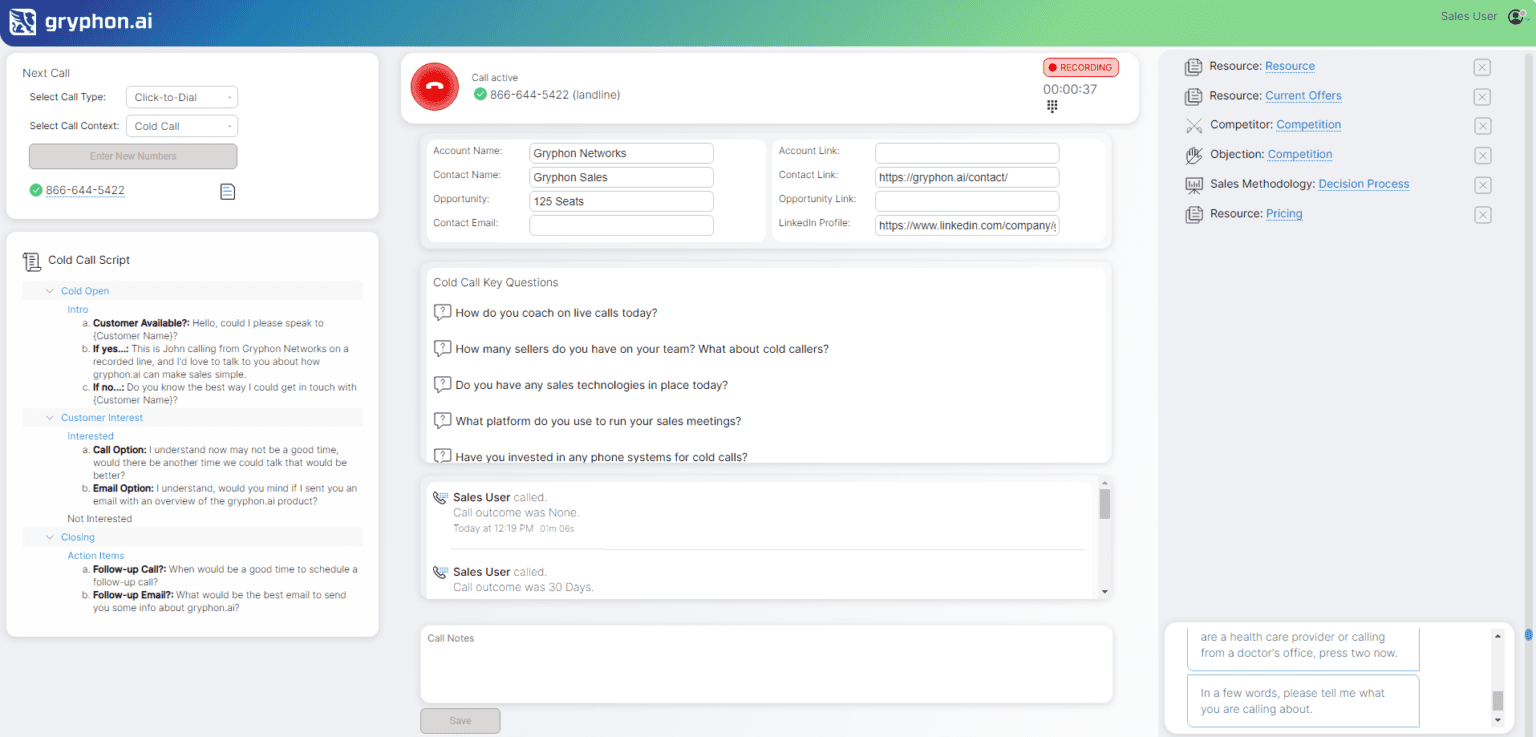The image size is (1536, 737).
Task: Edit the Contact Link field
Action: (967, 177)
